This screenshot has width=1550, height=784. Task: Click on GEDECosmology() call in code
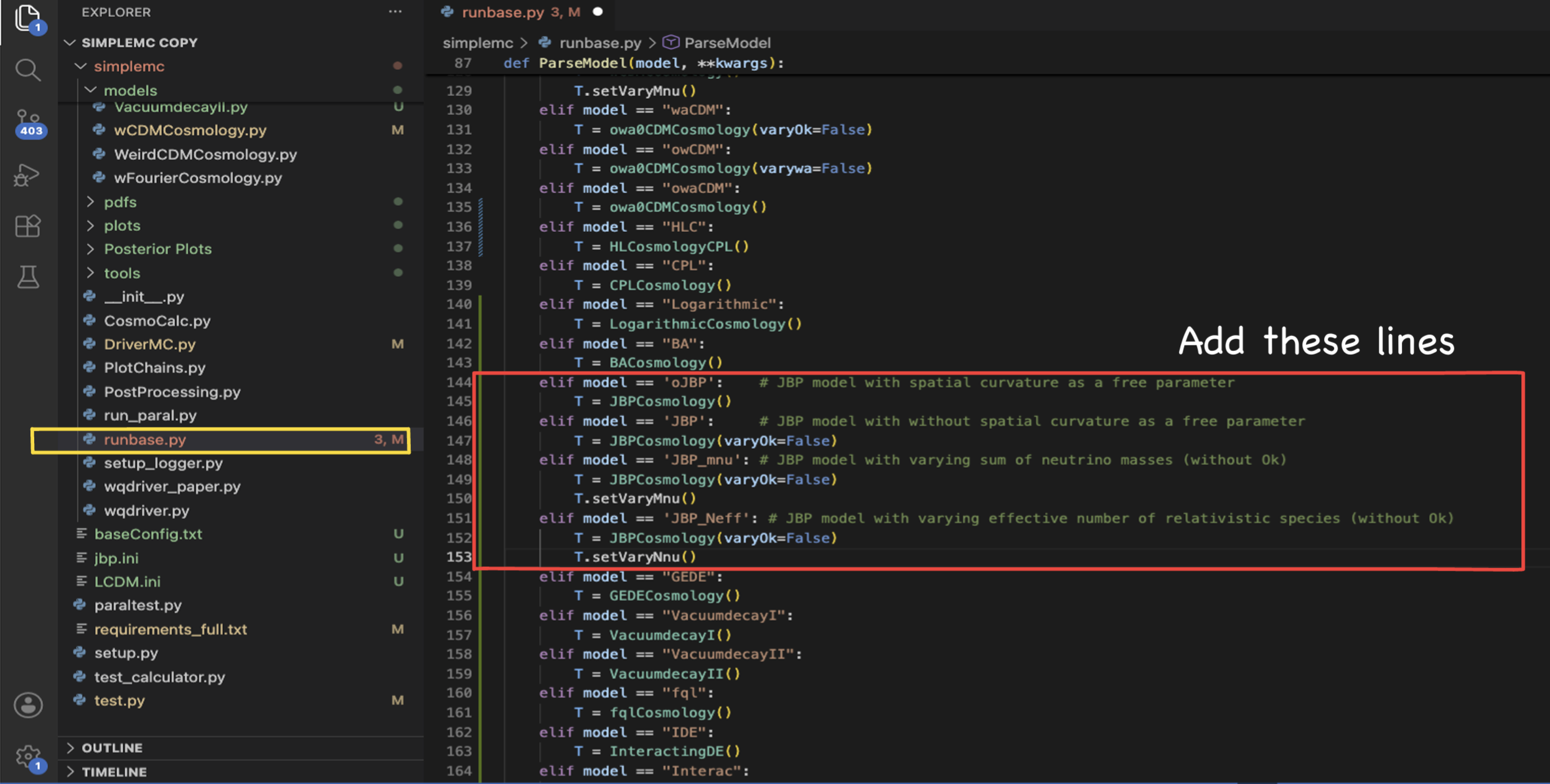coord(675,596)
